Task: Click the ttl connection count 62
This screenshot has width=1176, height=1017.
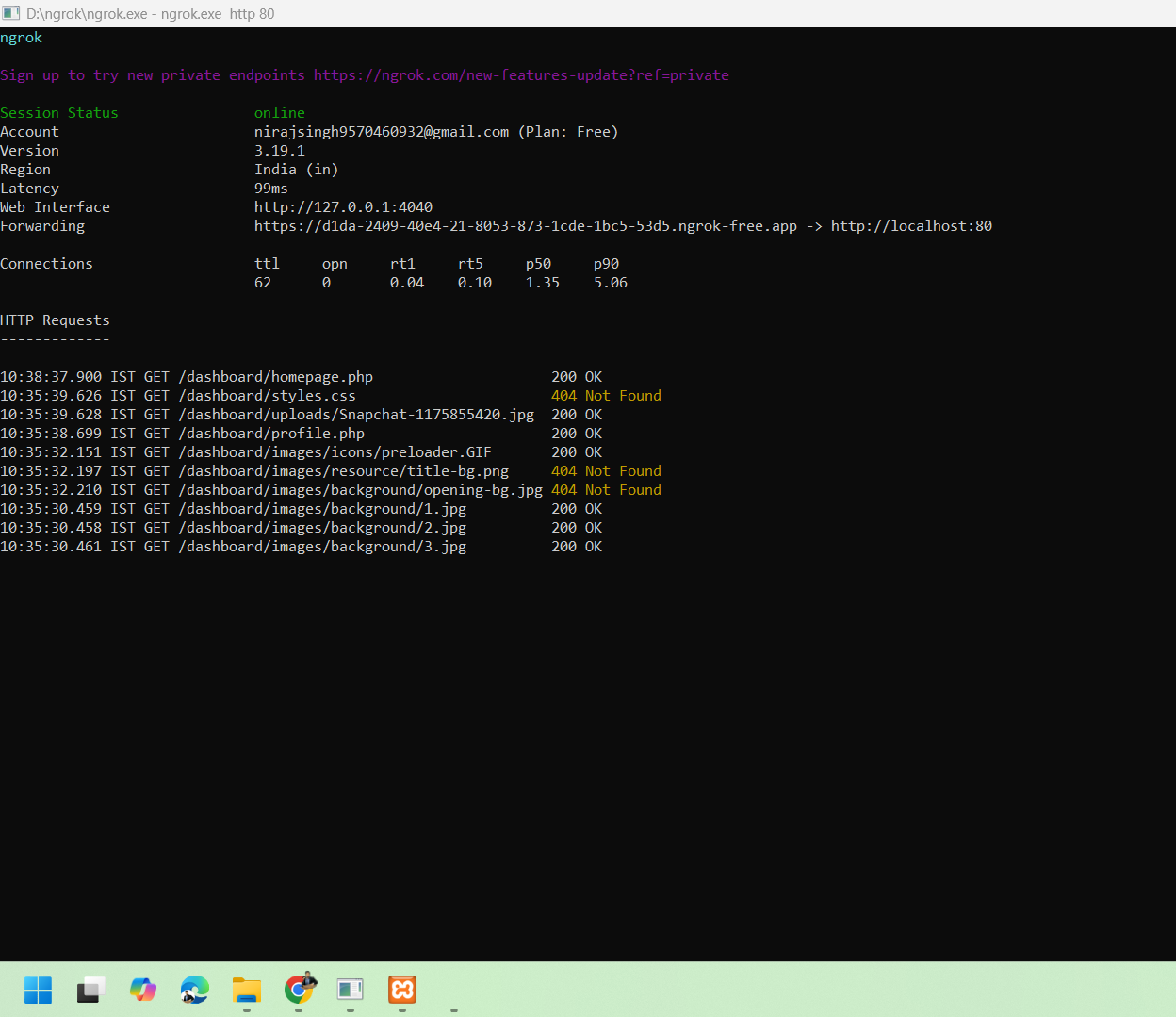Action: click(x=263, y=283)
